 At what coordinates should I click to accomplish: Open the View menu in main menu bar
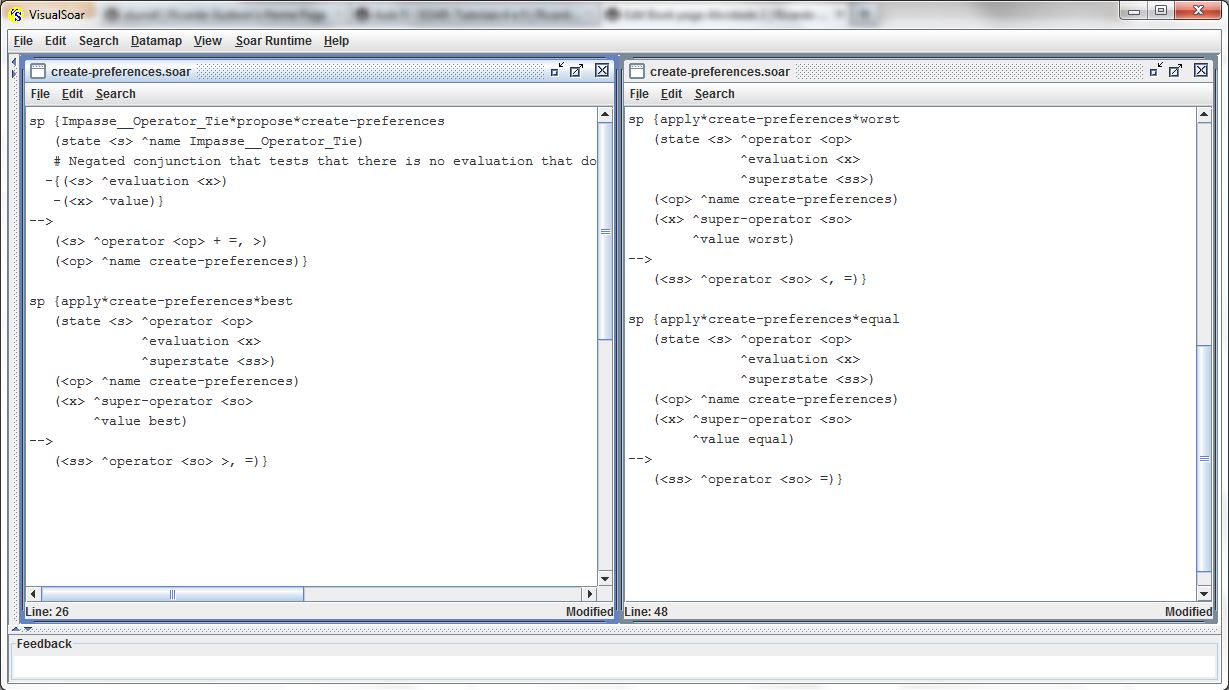[x=208, y=41]
